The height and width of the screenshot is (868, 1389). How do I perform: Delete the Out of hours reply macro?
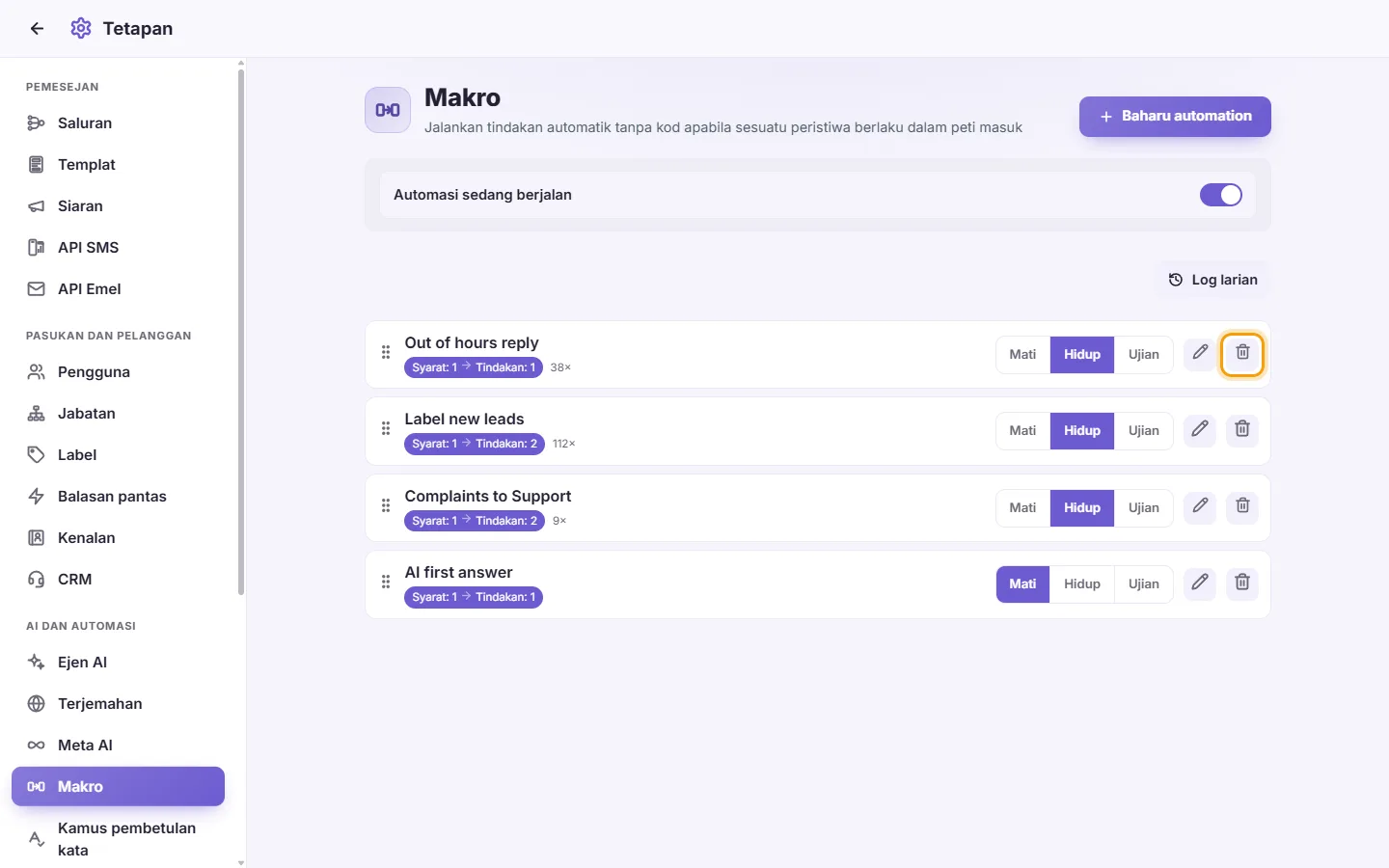click(x=1242, y=354)
